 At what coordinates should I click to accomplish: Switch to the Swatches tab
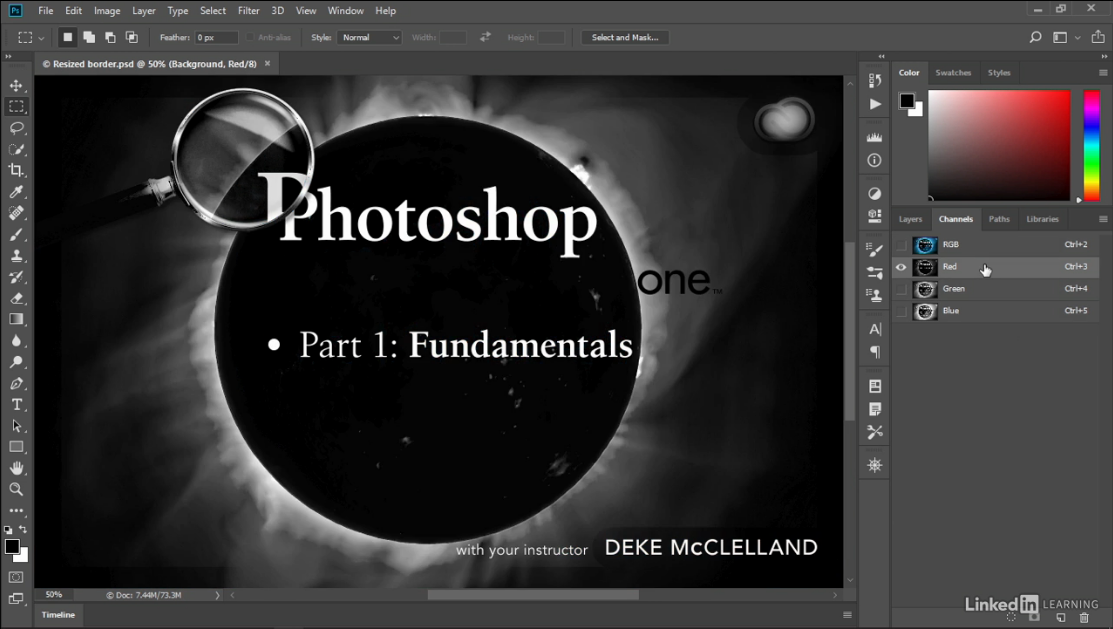pyautogui.click(x=953, y=72)
